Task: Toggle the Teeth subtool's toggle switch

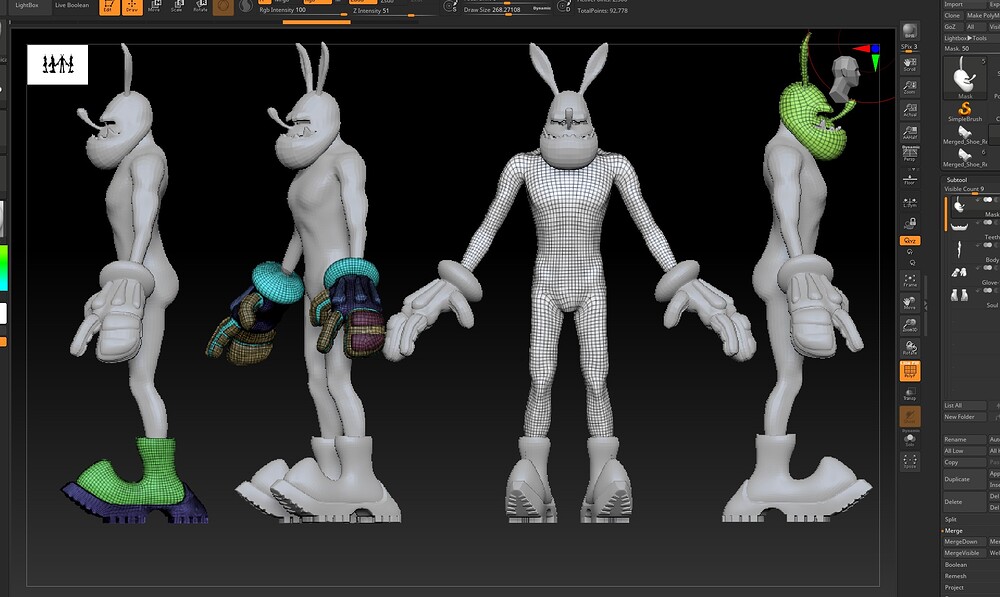Action: click(989, 223)
